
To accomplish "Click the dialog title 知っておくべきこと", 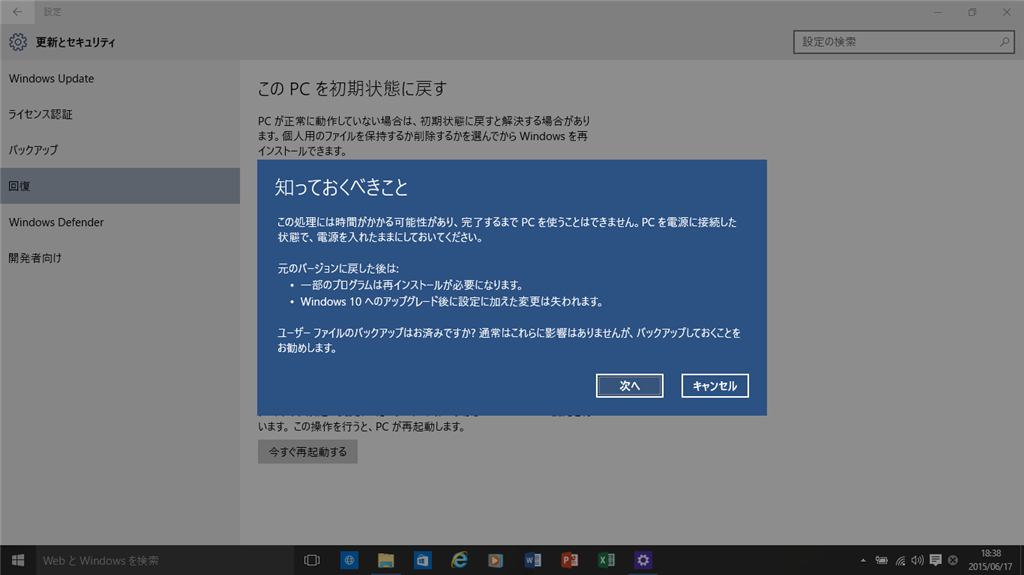I will (x=341, y=188).
